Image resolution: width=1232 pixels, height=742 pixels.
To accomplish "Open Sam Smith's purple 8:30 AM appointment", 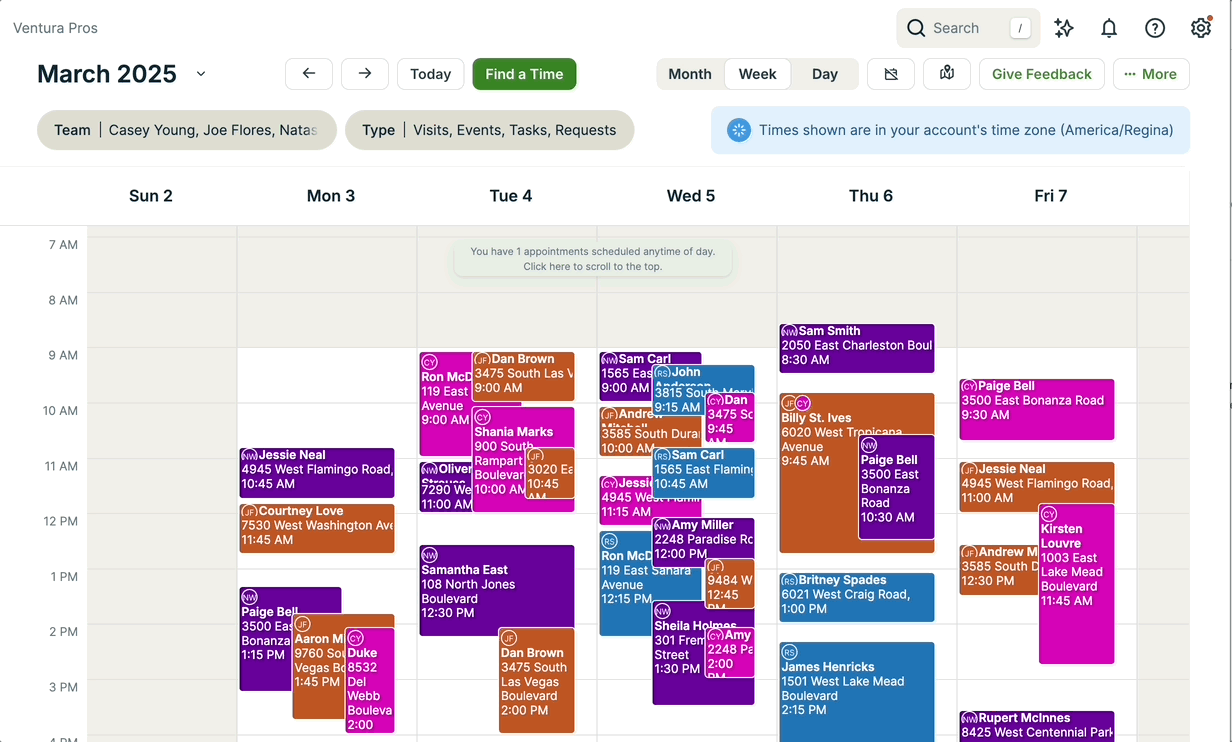I will 856,347.
